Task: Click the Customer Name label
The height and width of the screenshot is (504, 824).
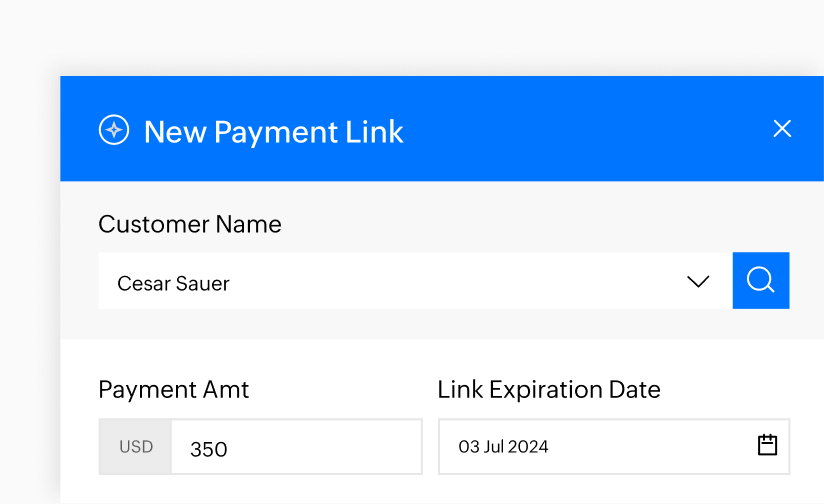Action: (190, 224)
